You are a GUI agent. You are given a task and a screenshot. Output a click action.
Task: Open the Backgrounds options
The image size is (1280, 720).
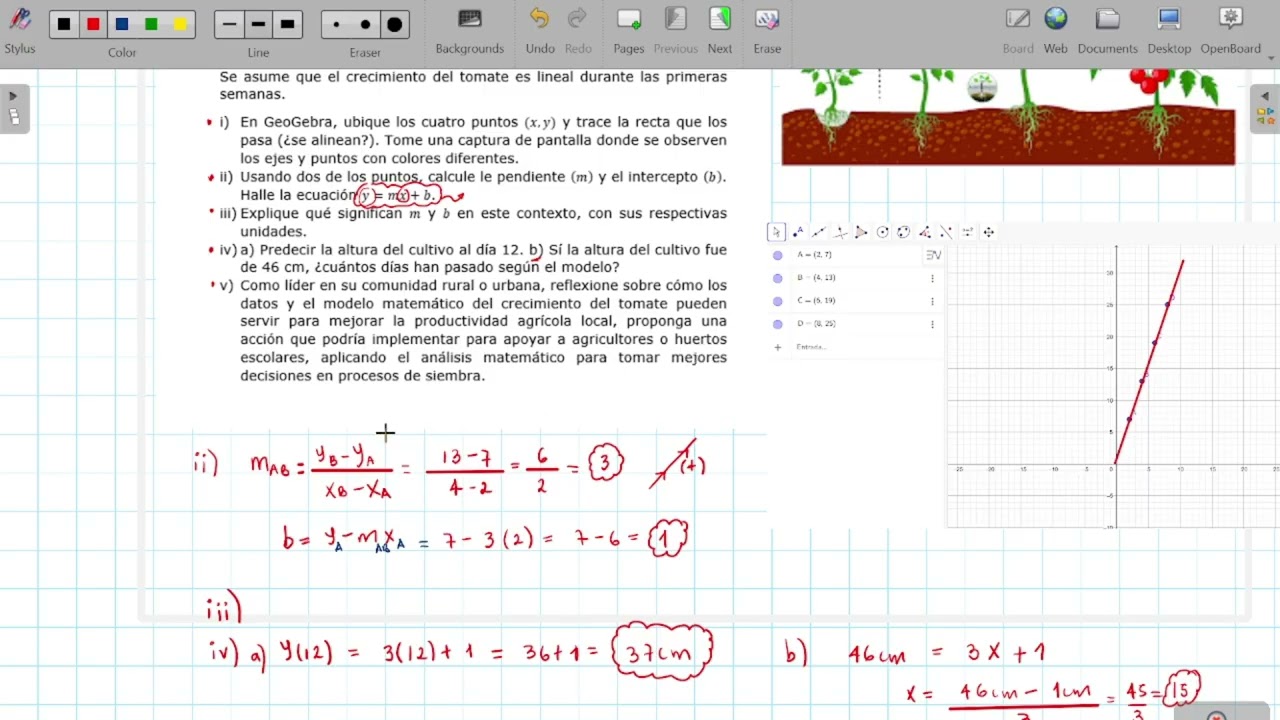[469, 30]
